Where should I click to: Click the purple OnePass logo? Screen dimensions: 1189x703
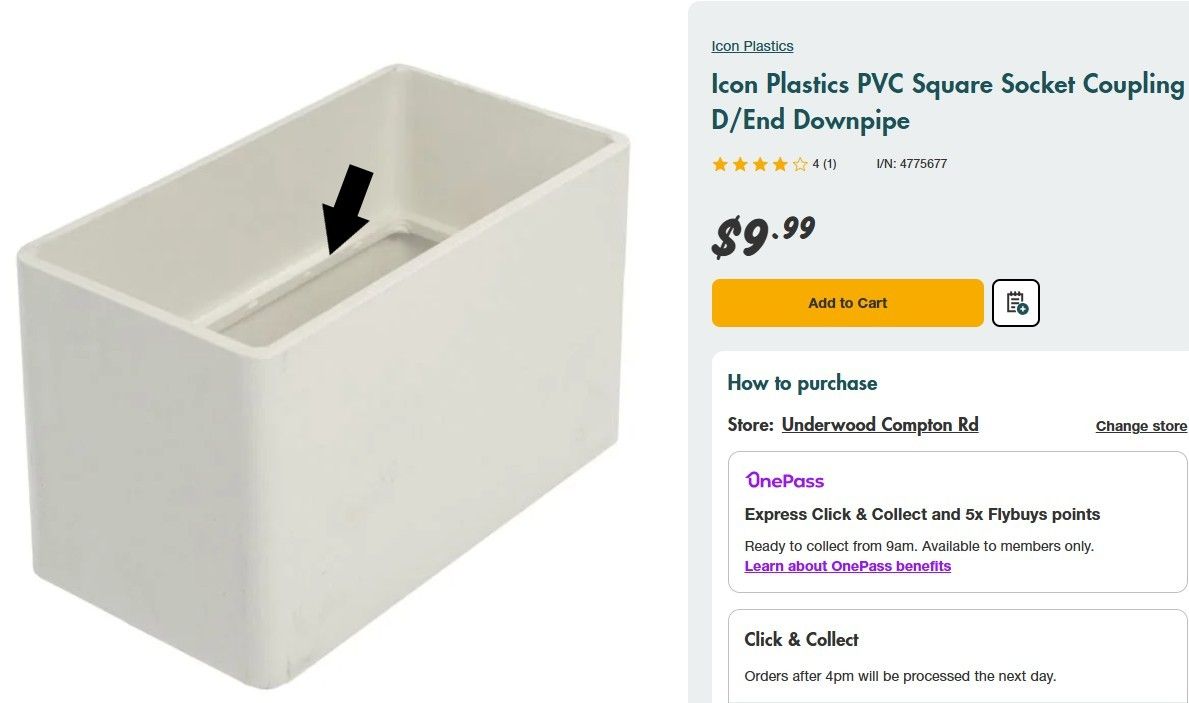785,481
